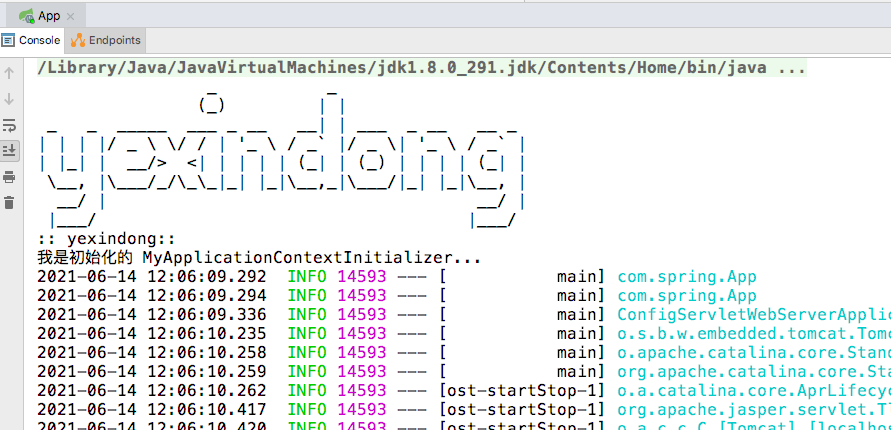Click o.apache.catalina.core.Stand logger name
This screenshot has width=891, height=430.
[x=754, y=352]
